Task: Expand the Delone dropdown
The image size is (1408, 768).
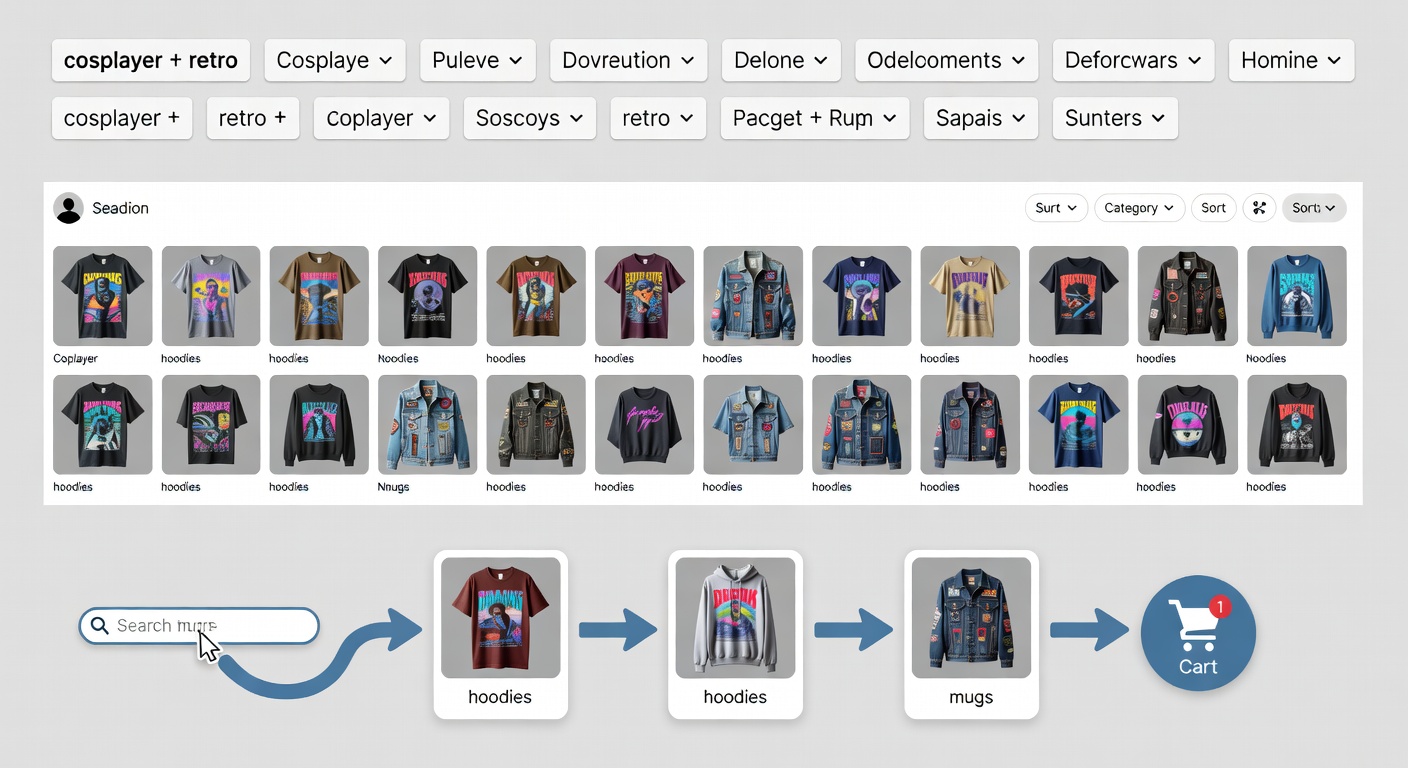Action: (x=781, y=60)
